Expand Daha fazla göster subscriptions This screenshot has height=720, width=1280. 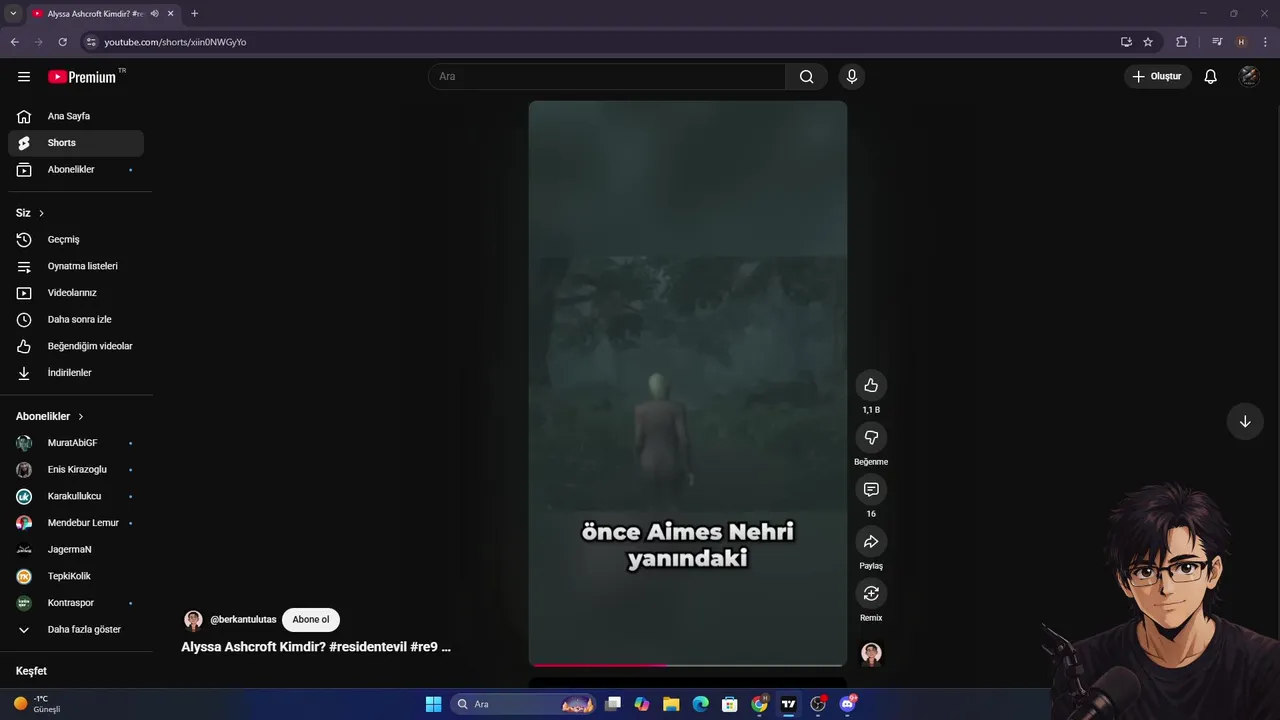[x=76, y=629]
